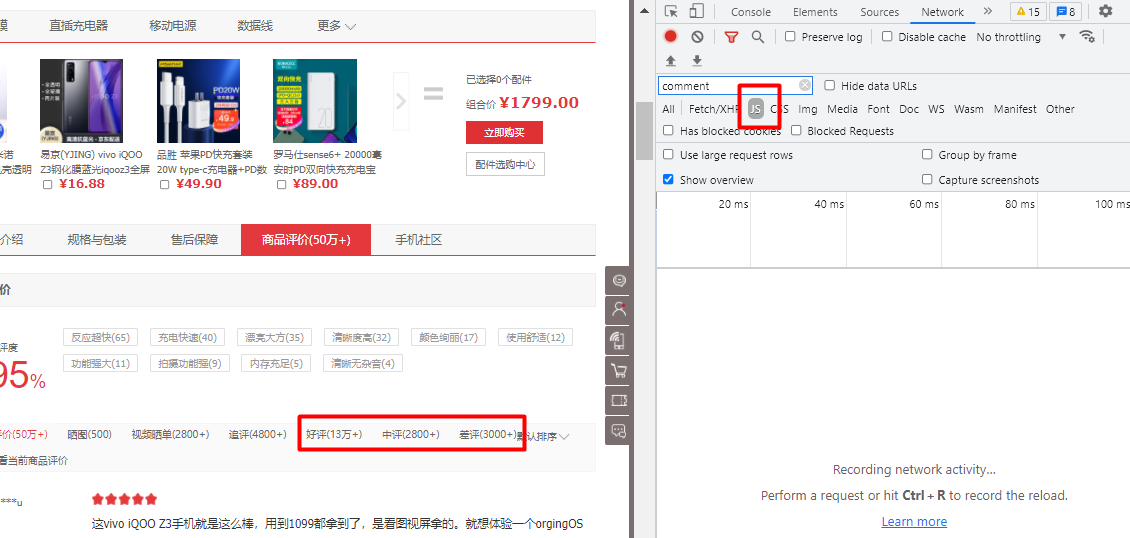
Task: Select the Network tab
Action: pyautogui.click(x=942, y=12)
